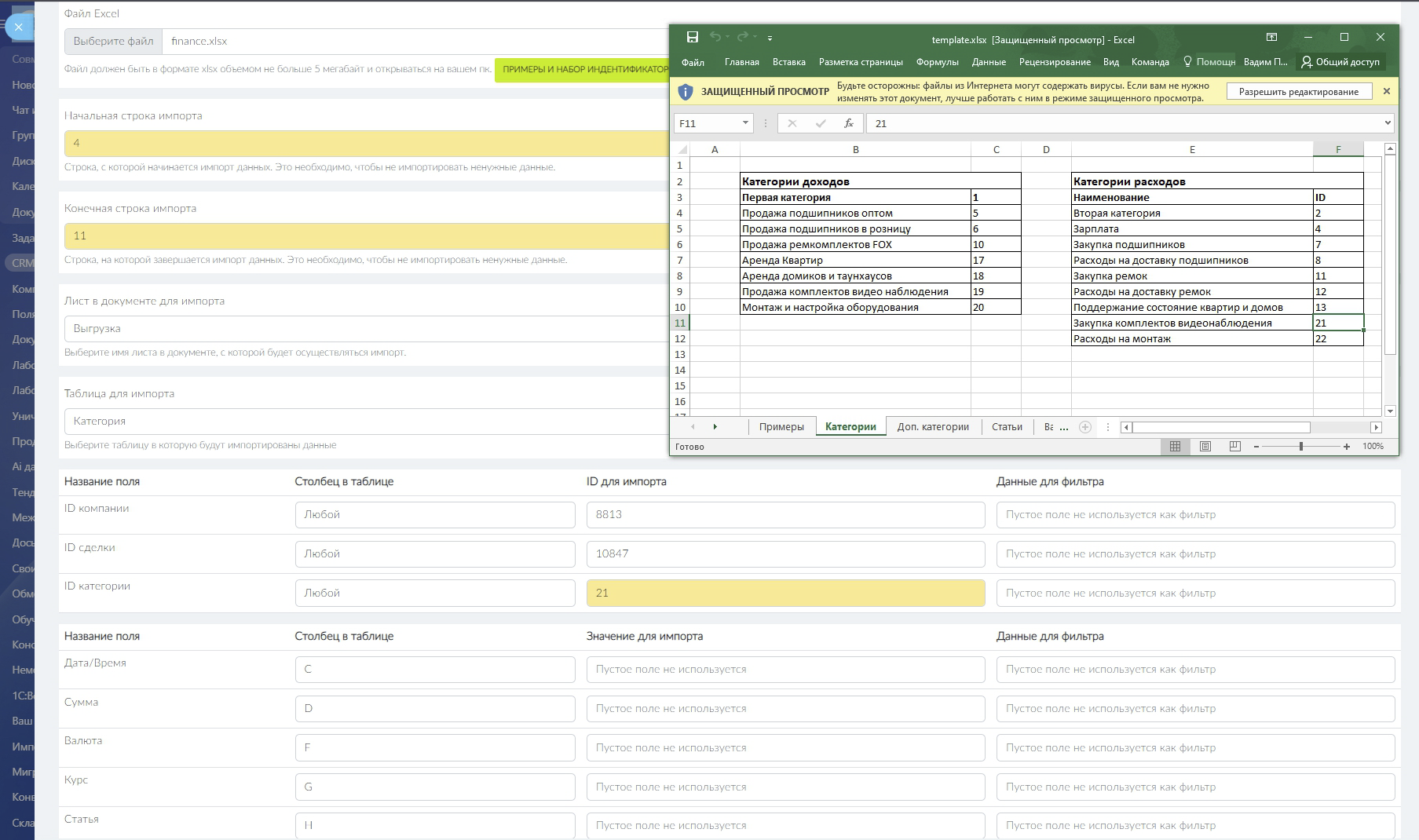Select the cell Зарплата in the sheet

click(x=1192, y=228)
